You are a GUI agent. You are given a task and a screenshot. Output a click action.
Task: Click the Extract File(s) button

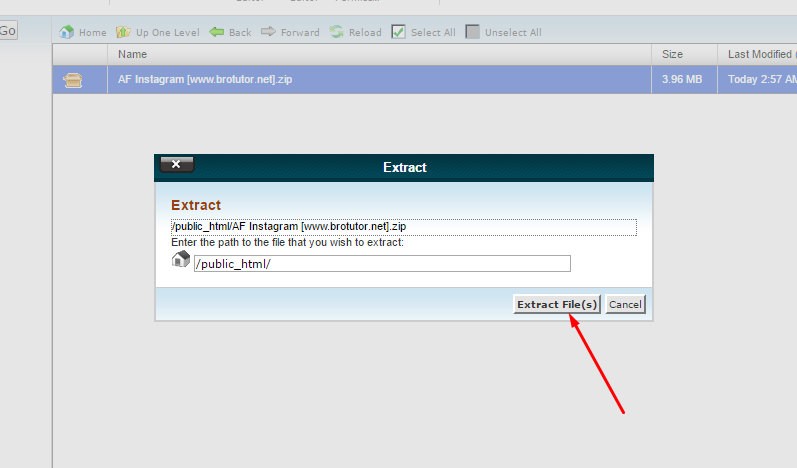coord(557,304)
